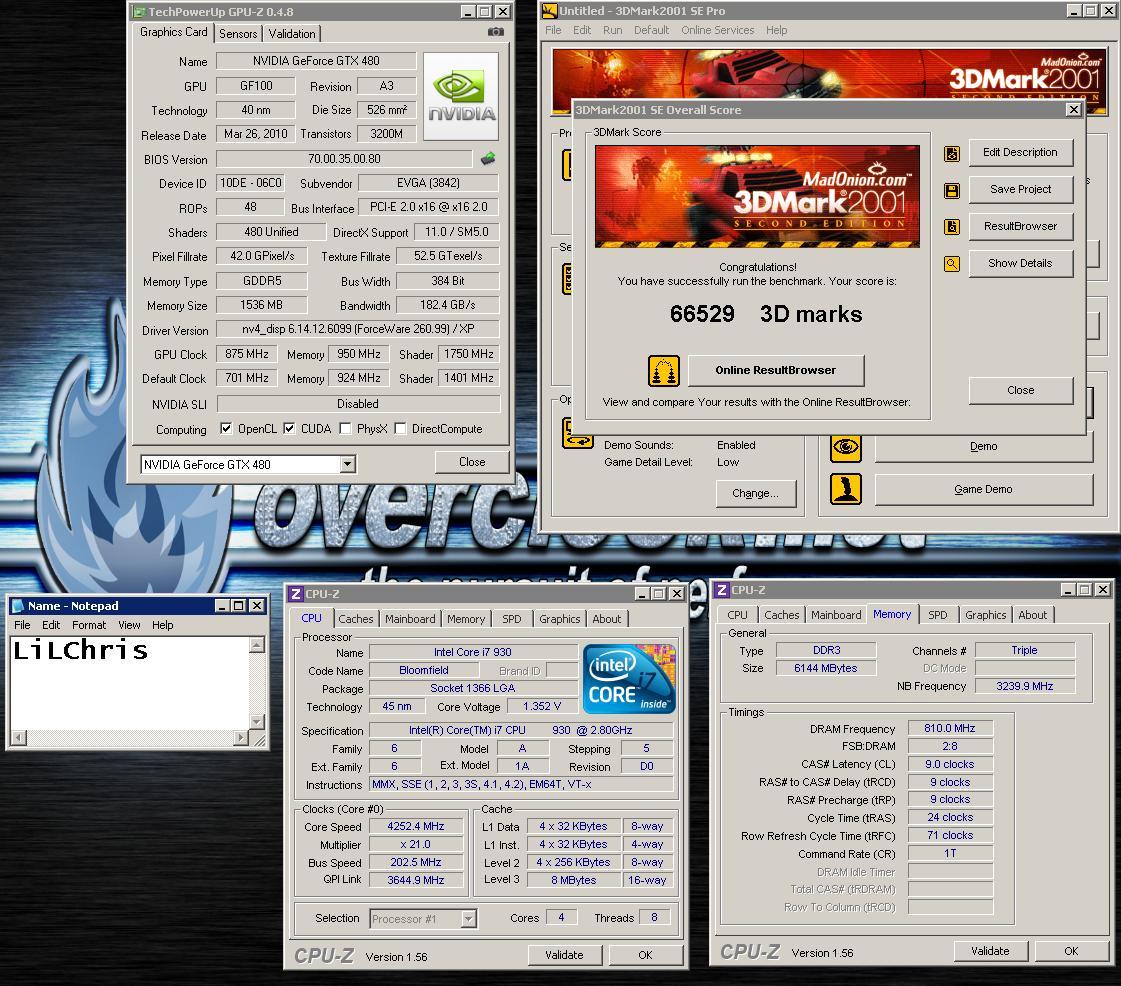This screenshot has width=1121, height=986.
Task: Click the Demo button in 3DMark2001
Action: pos(984,446)
